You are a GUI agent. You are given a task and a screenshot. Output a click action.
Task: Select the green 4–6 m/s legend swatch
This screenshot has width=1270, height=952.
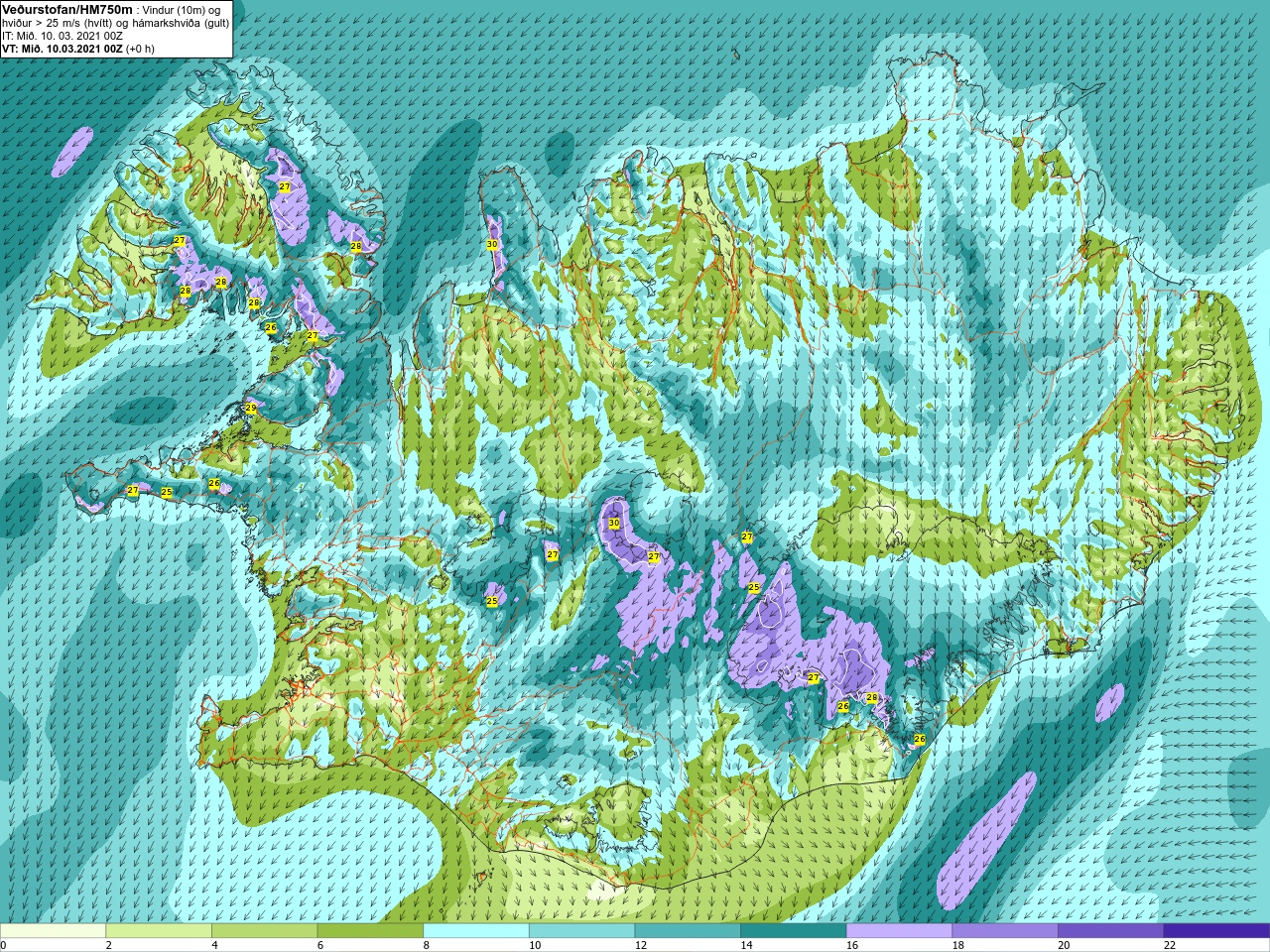click(264, 931)
